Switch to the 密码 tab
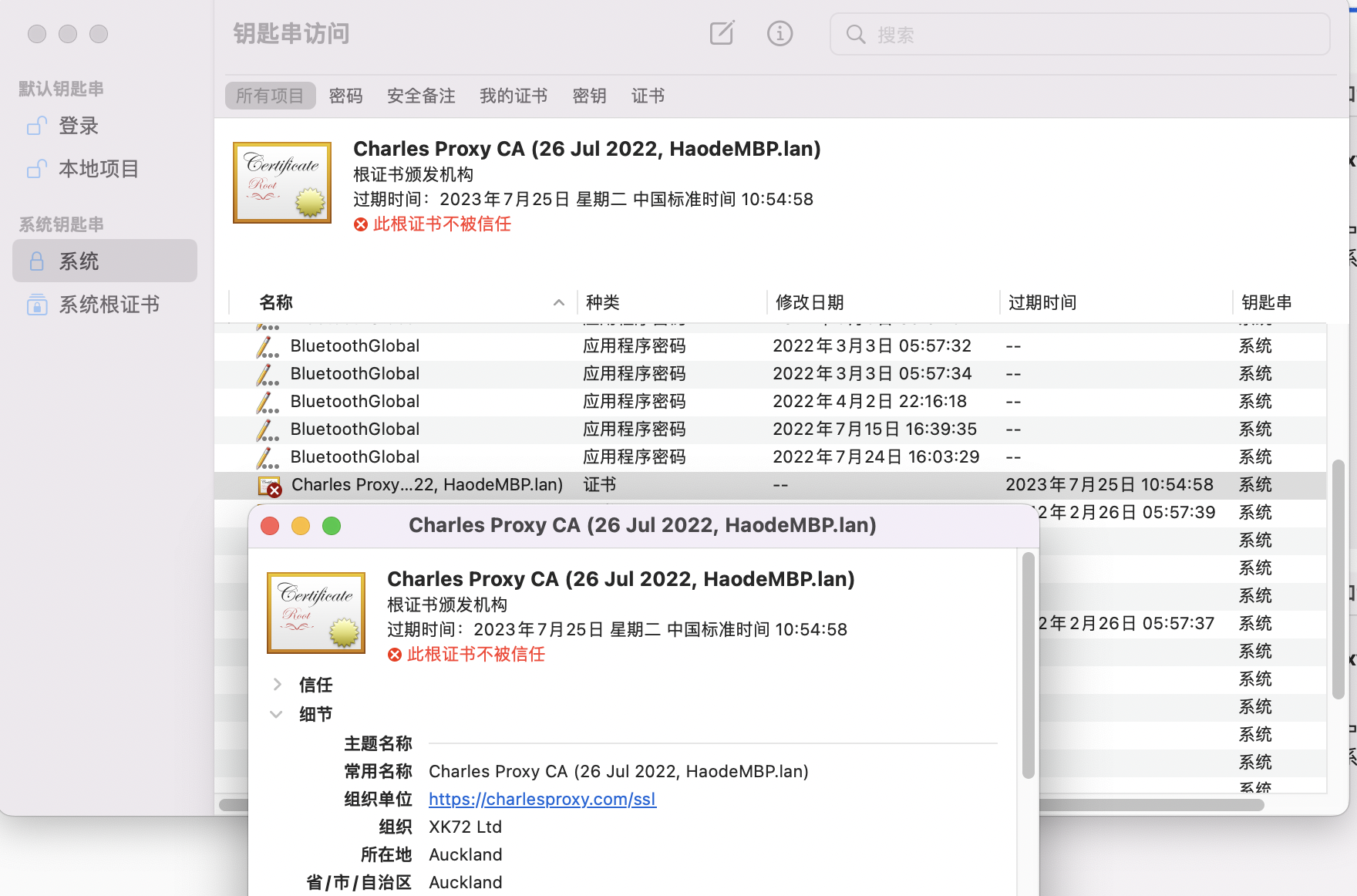This screenshot has width=1357, height=896. pyautogui.click(x=345, y=96)
